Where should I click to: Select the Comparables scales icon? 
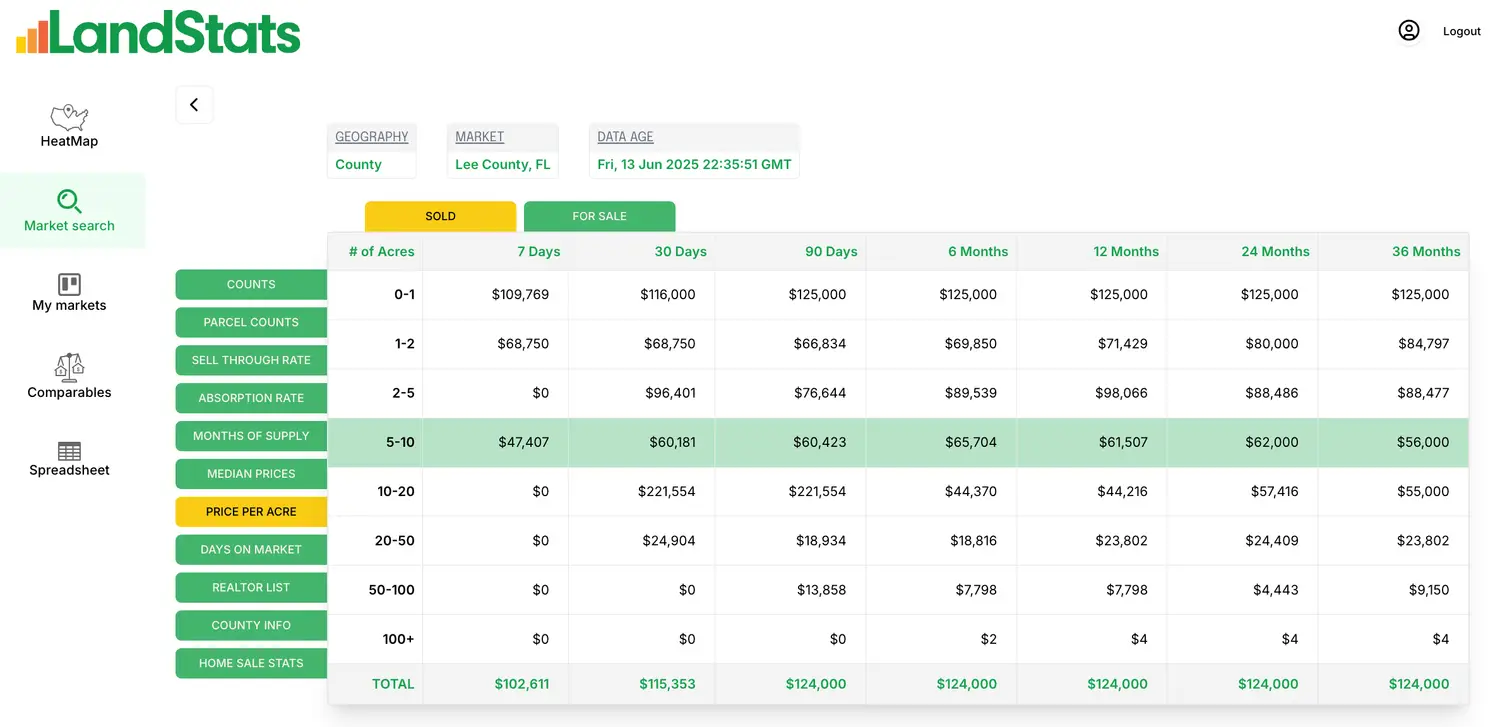click(69, 367)
